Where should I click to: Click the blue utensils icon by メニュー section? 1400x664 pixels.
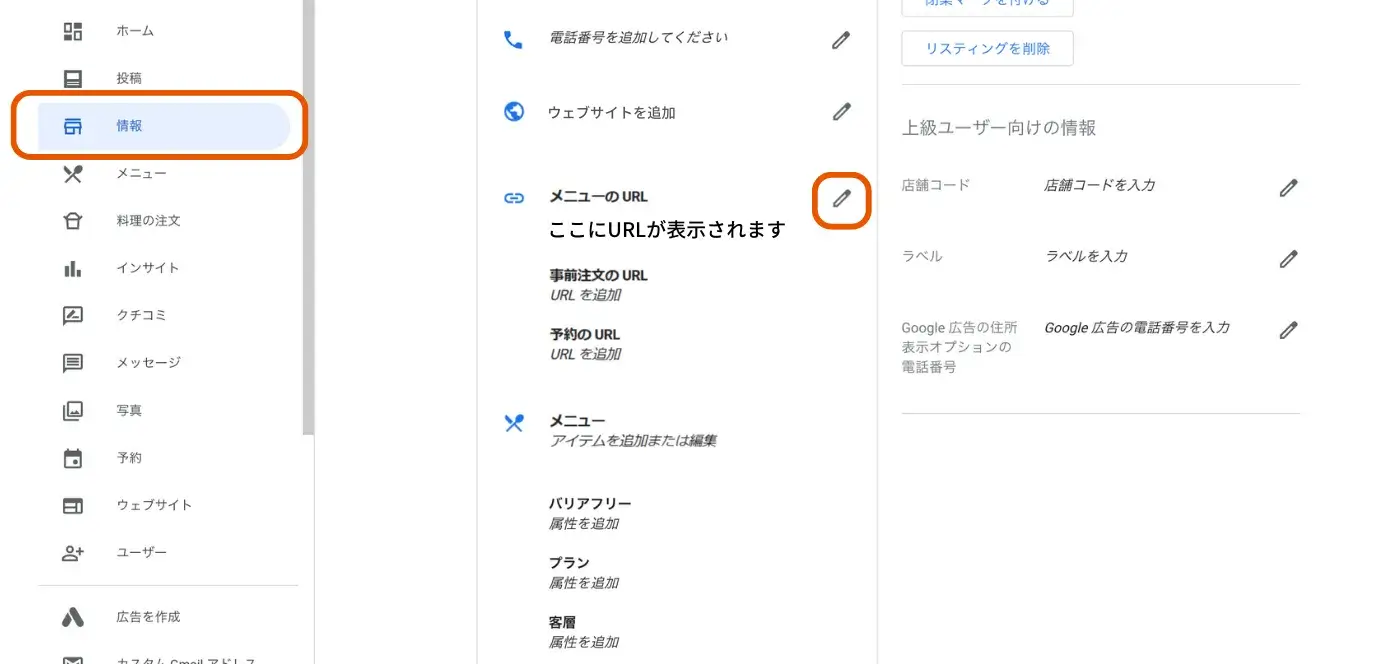click(514, 423)
